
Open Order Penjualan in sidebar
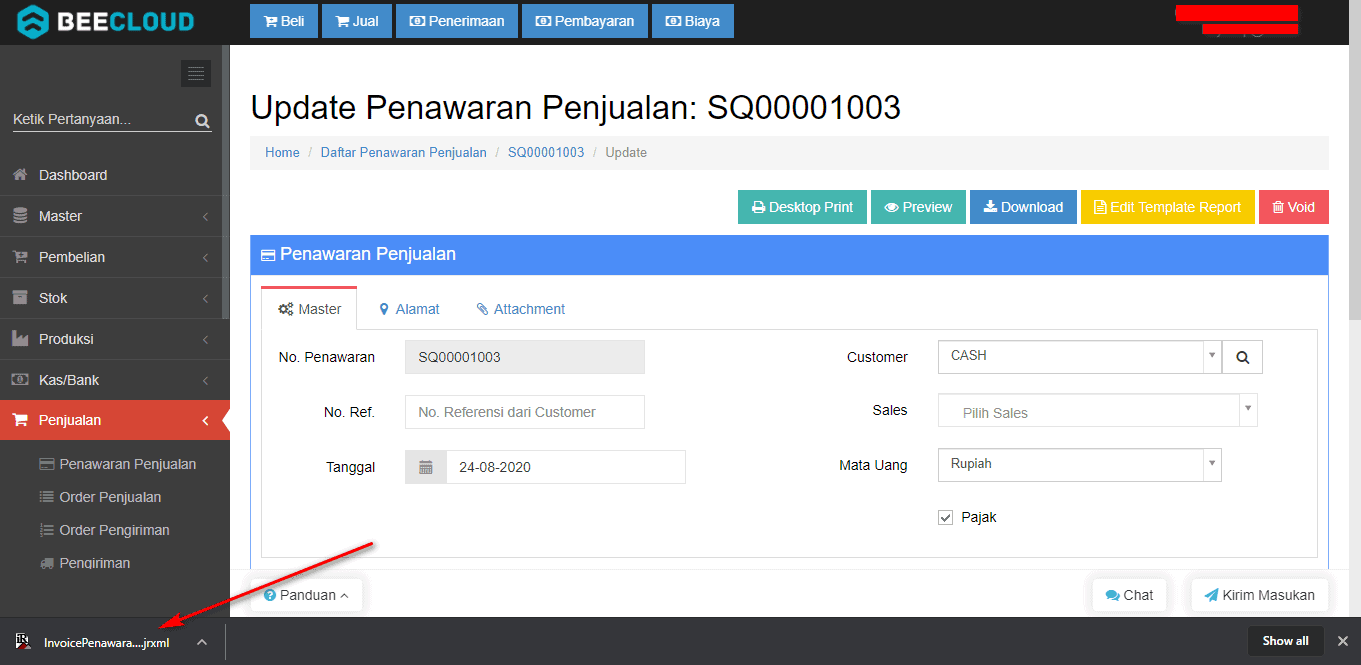pos(110,497)
